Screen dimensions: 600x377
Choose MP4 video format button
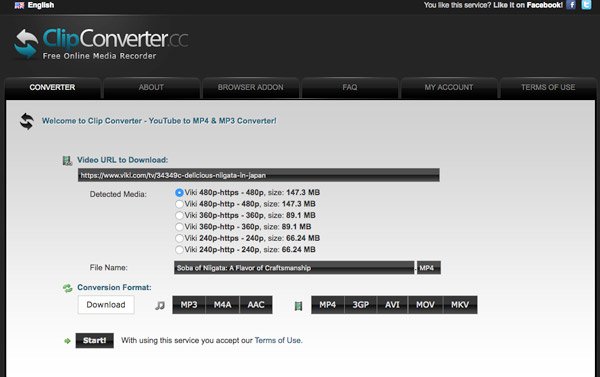click(x=328, y=305)
